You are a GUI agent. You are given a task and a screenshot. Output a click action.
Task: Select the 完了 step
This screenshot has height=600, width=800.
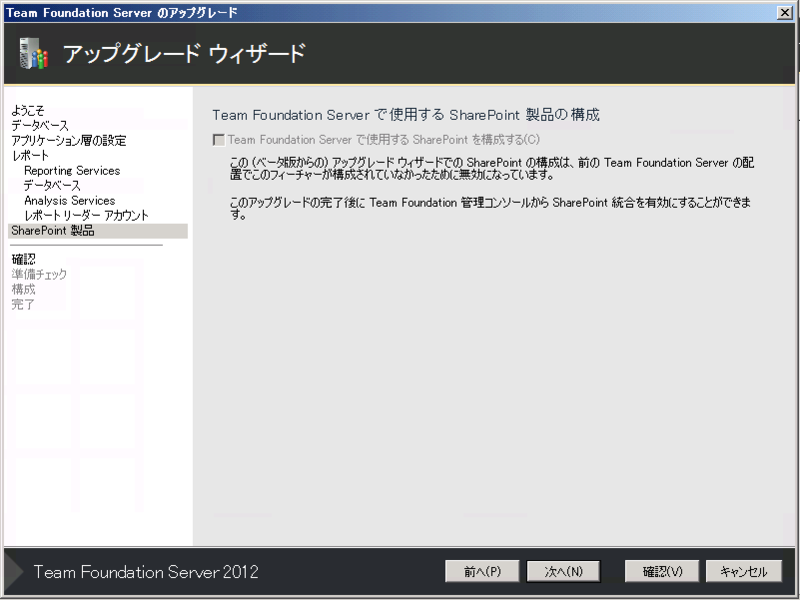pyautogui.click(x=23, y=305)
